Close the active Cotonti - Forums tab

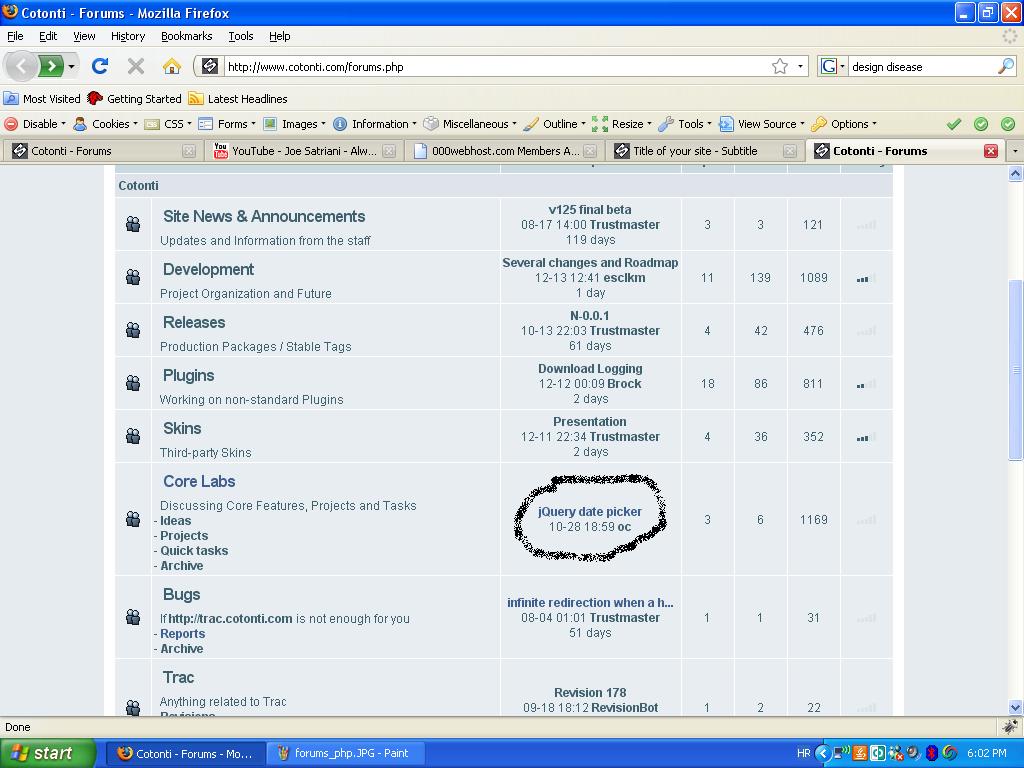(x=990, y=151)
